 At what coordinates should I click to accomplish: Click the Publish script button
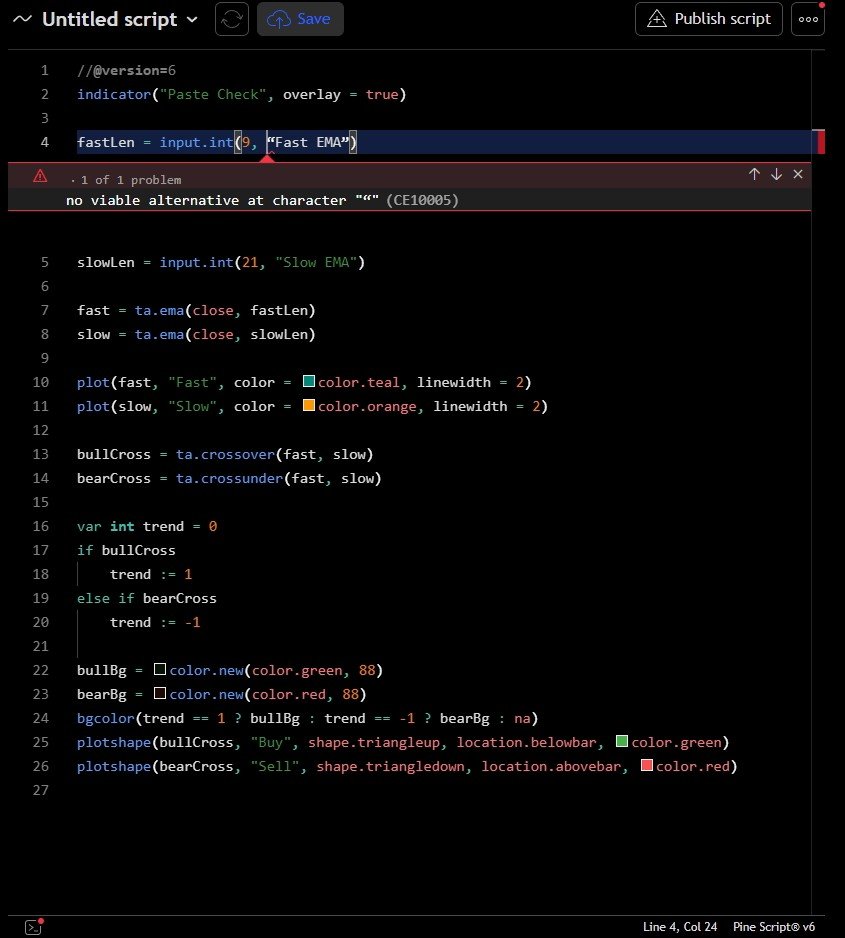click(x=709, y=19)
